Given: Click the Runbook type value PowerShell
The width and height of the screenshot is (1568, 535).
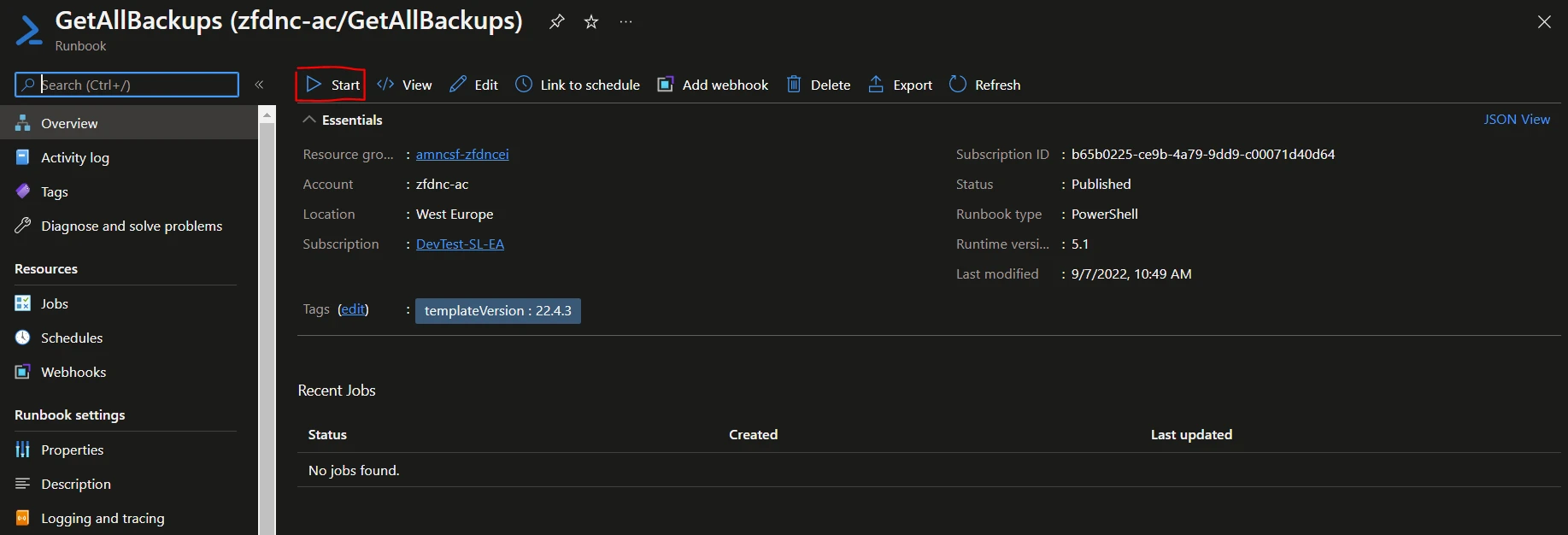Looking at the screenshot, I should (1105, 214).
